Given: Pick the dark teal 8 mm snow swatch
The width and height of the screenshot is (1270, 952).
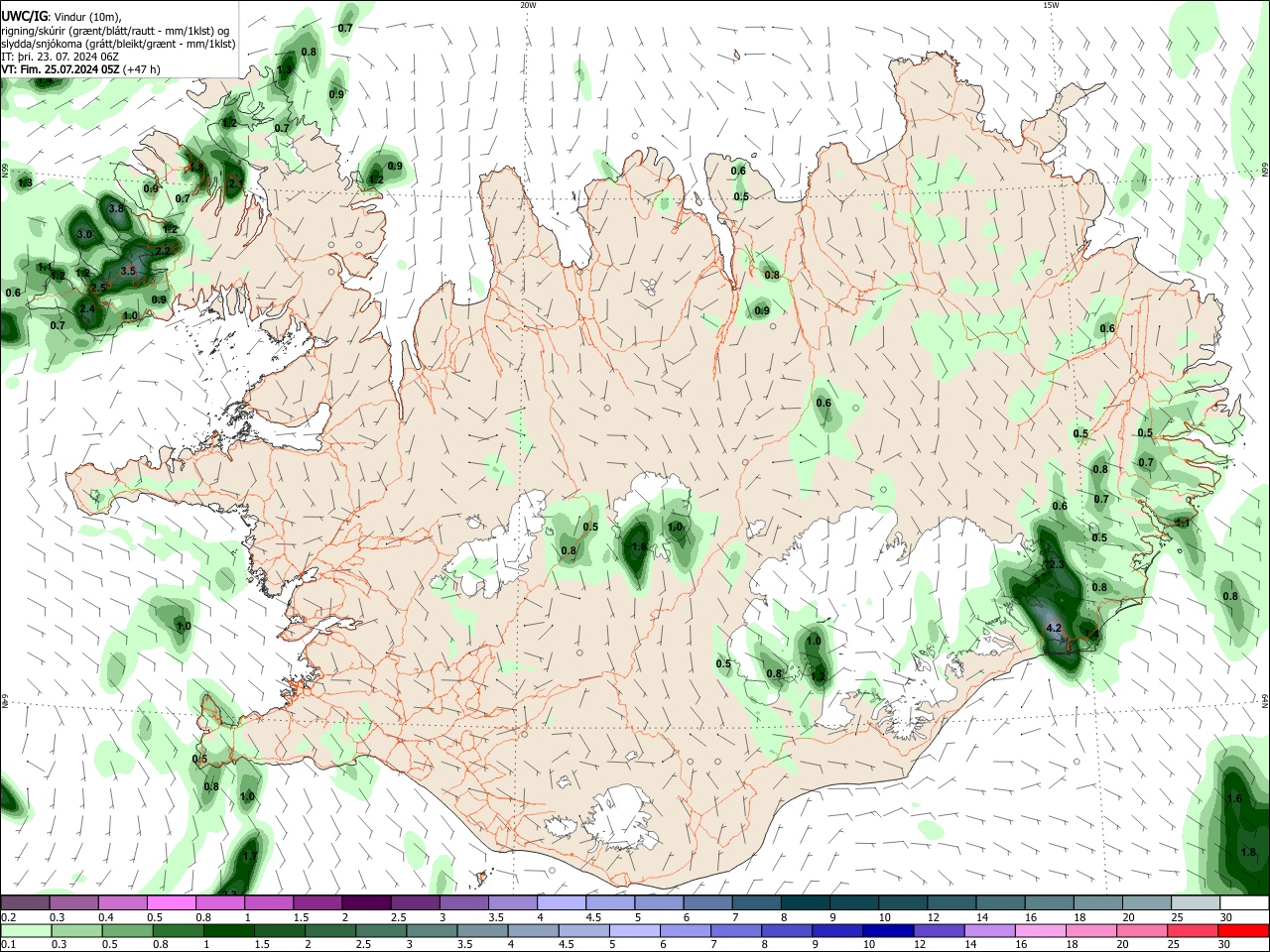Looking at the screenshot, I should (806, 903).
